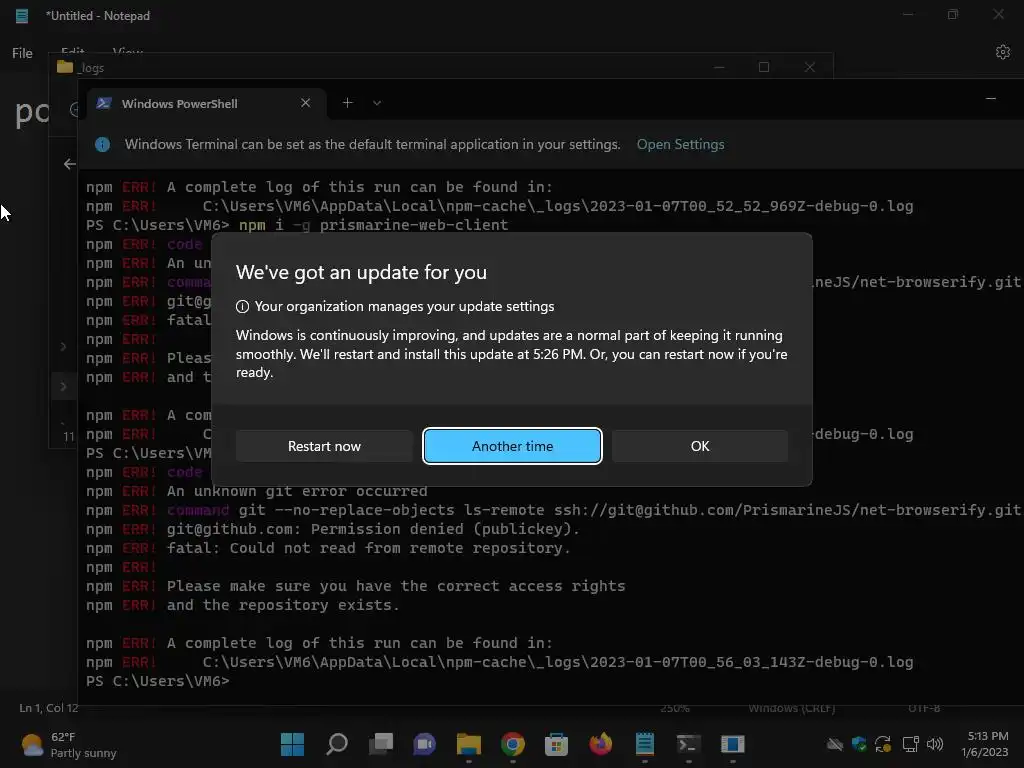Viewport: 1024px width, 768px height.
Task: Click the Restart now button
Action: [324, 446]
